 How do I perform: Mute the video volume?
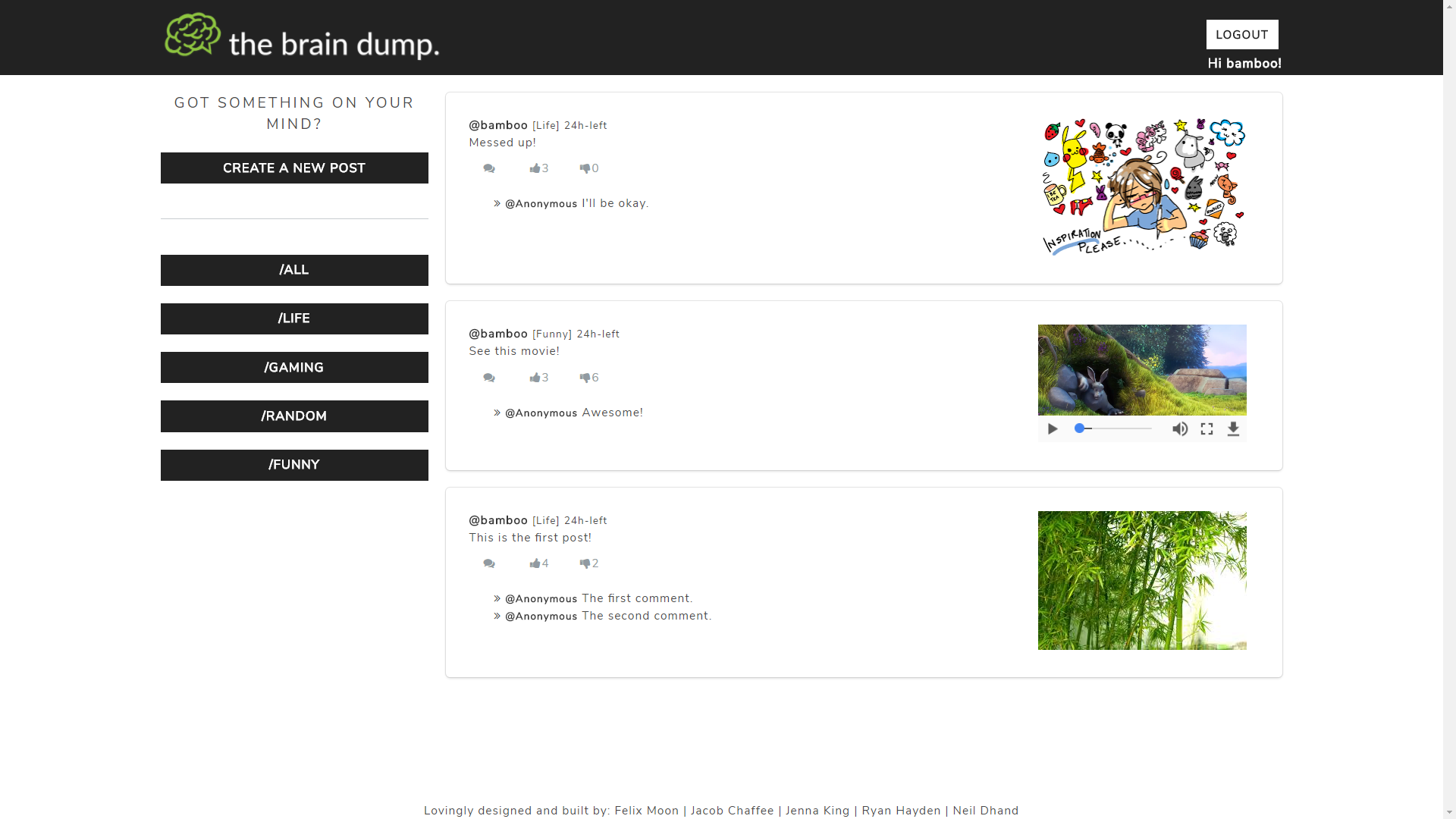point(1180,429)
